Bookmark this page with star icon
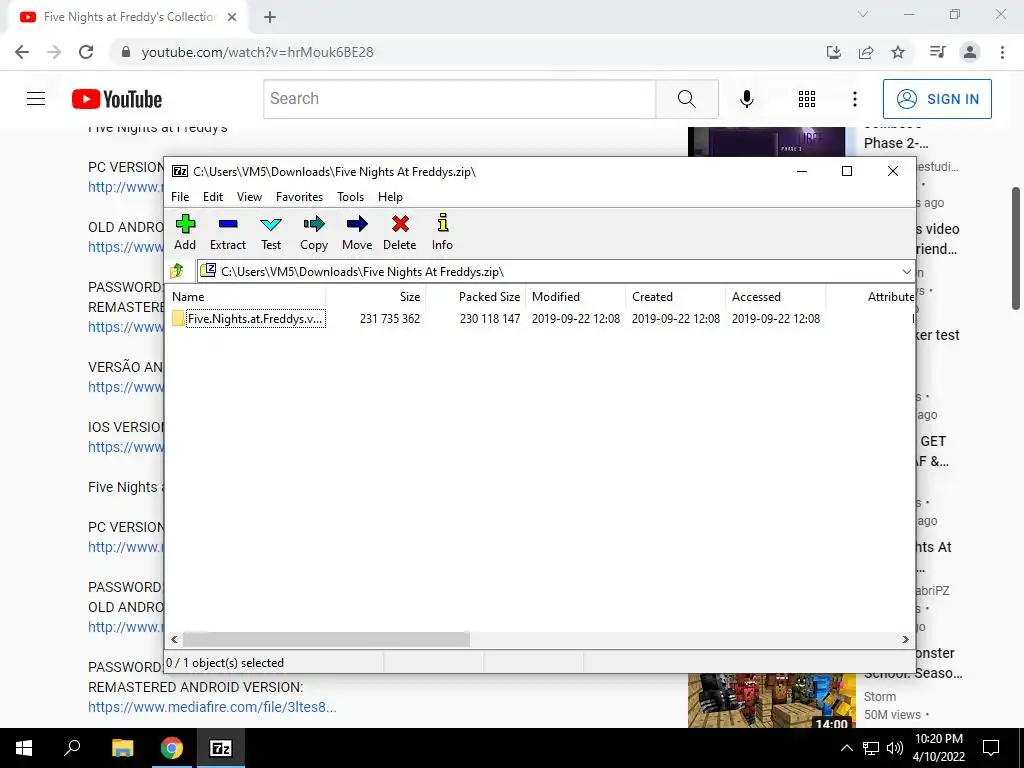Image resolution: width=1024 pixels, height=768 pixels. tap(898, 52)
